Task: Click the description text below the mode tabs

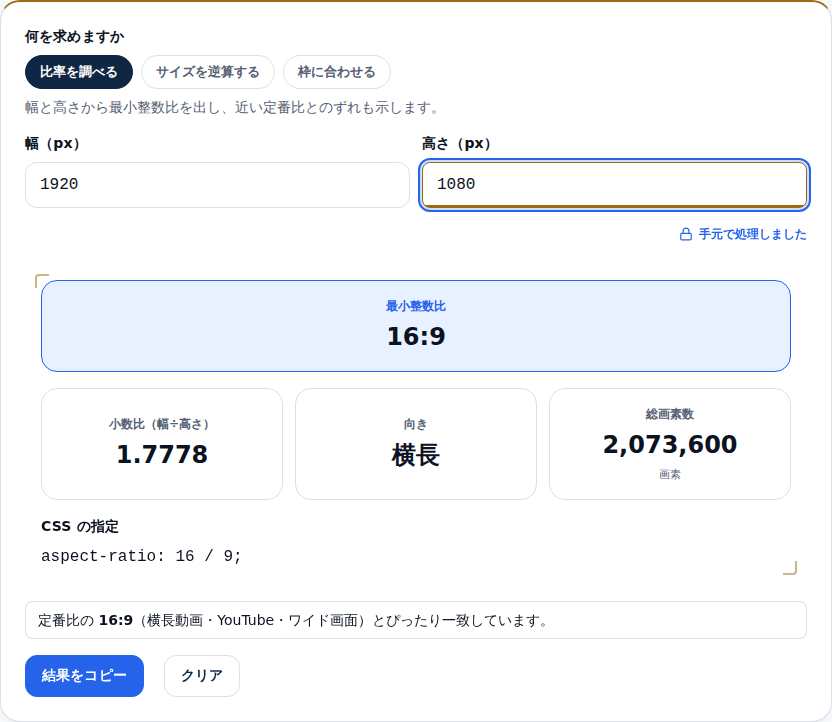Action: 232,108
